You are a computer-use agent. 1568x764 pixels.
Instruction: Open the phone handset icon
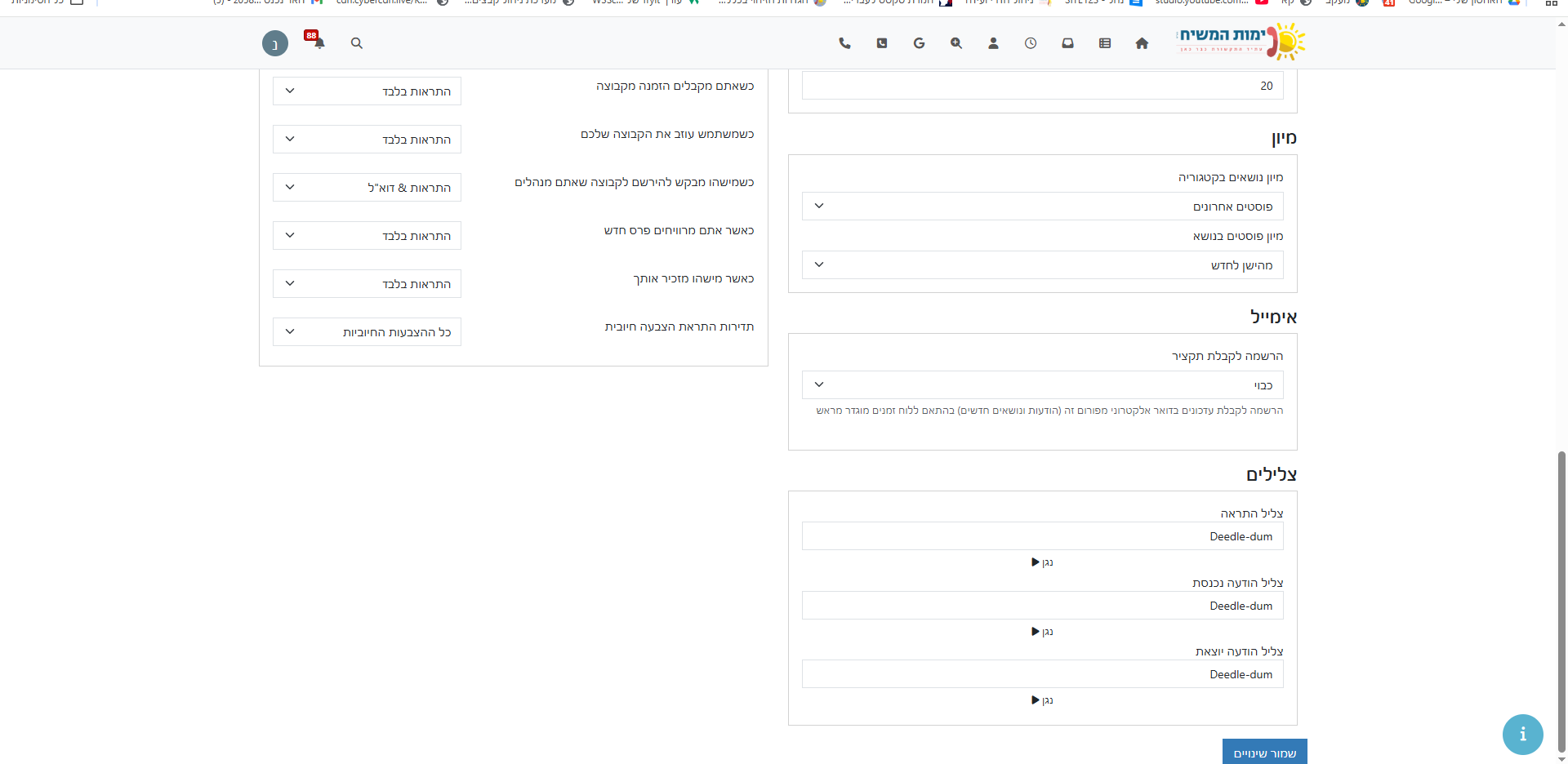844,43
